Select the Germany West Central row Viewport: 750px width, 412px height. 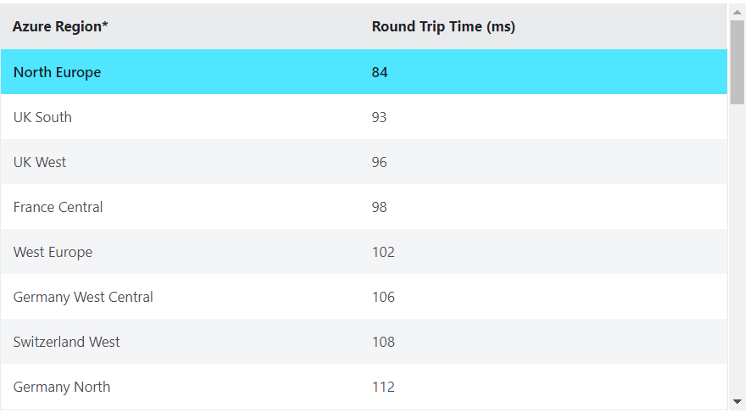364,297
